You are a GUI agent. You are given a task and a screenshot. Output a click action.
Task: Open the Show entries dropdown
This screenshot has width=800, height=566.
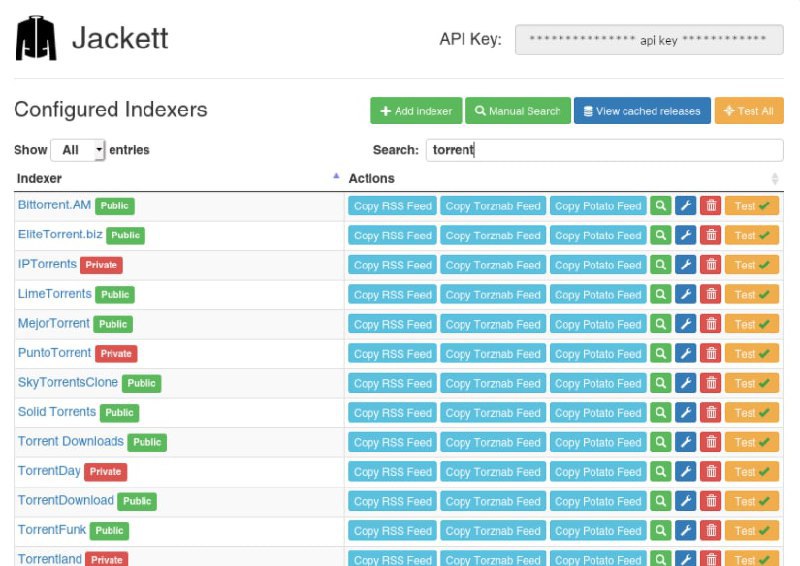78,150
